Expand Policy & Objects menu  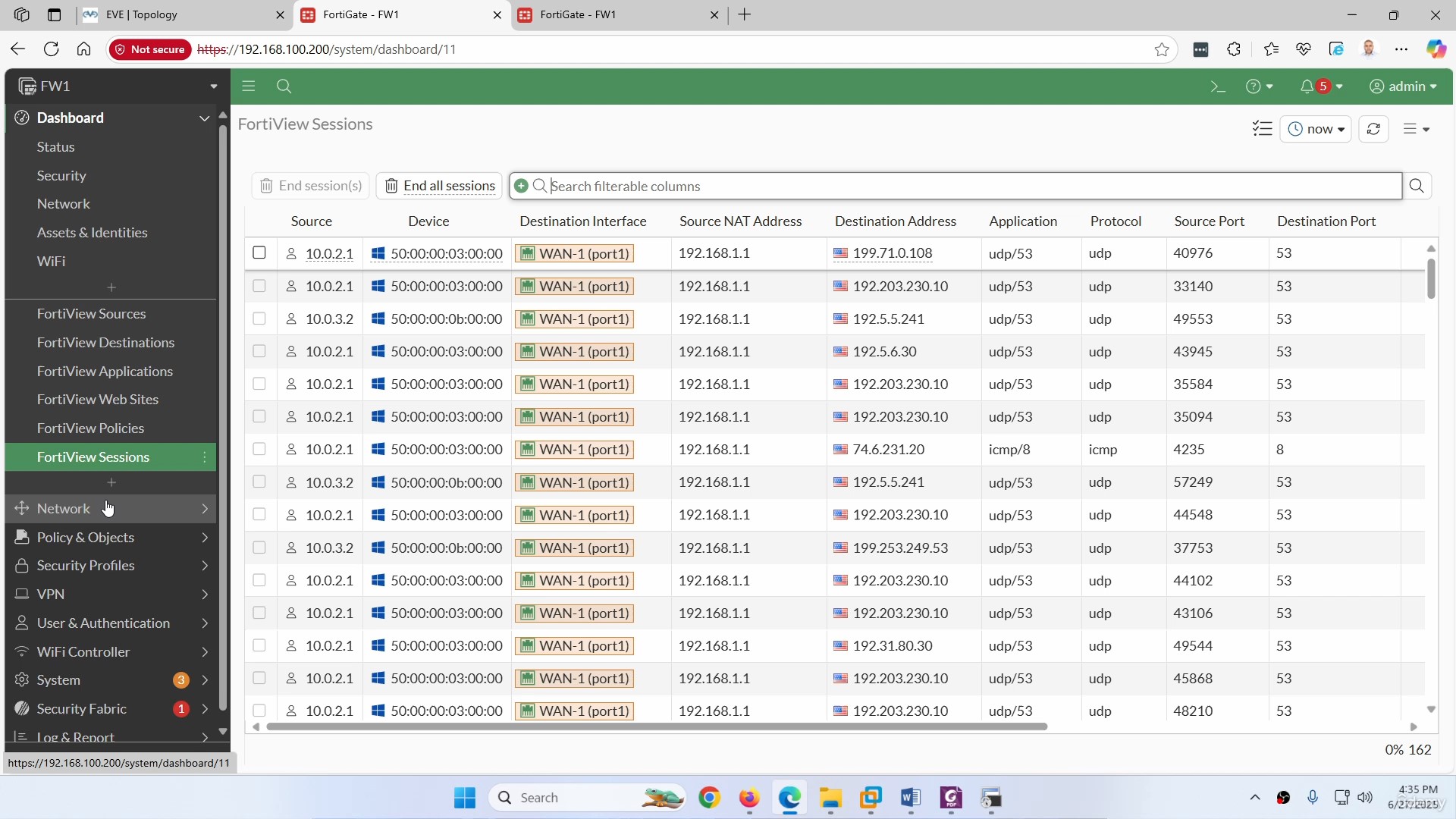111,538
